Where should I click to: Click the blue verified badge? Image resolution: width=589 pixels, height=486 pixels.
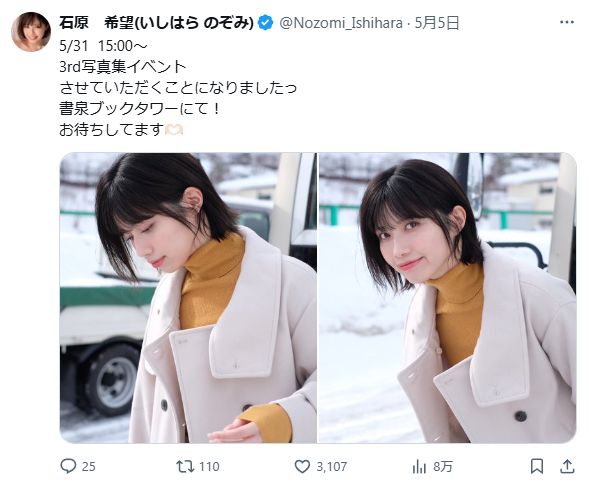(266, 23)
